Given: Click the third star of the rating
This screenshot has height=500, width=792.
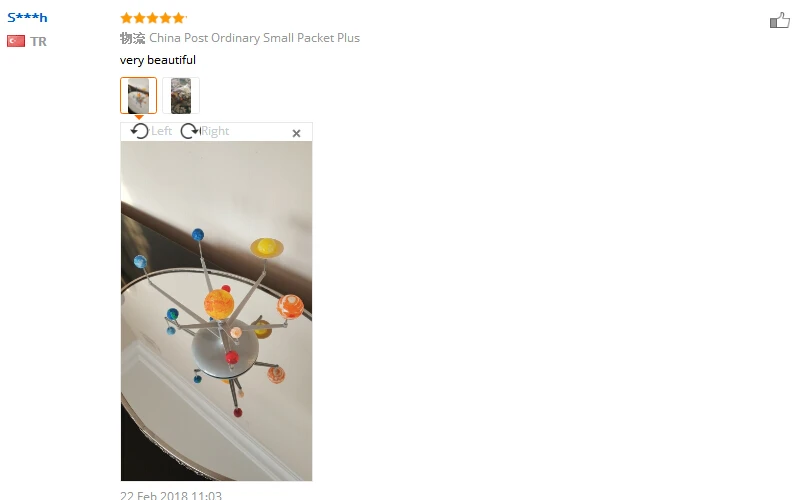Looking at the screenshot, I should [x=153, y=18].
